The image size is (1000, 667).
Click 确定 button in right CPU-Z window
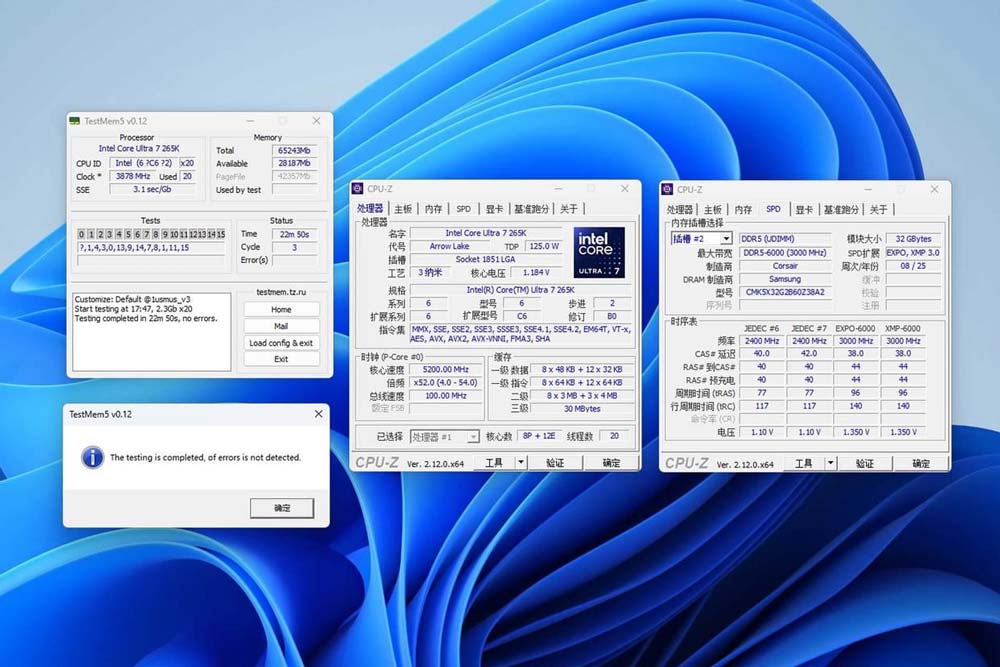coord(921,463)
